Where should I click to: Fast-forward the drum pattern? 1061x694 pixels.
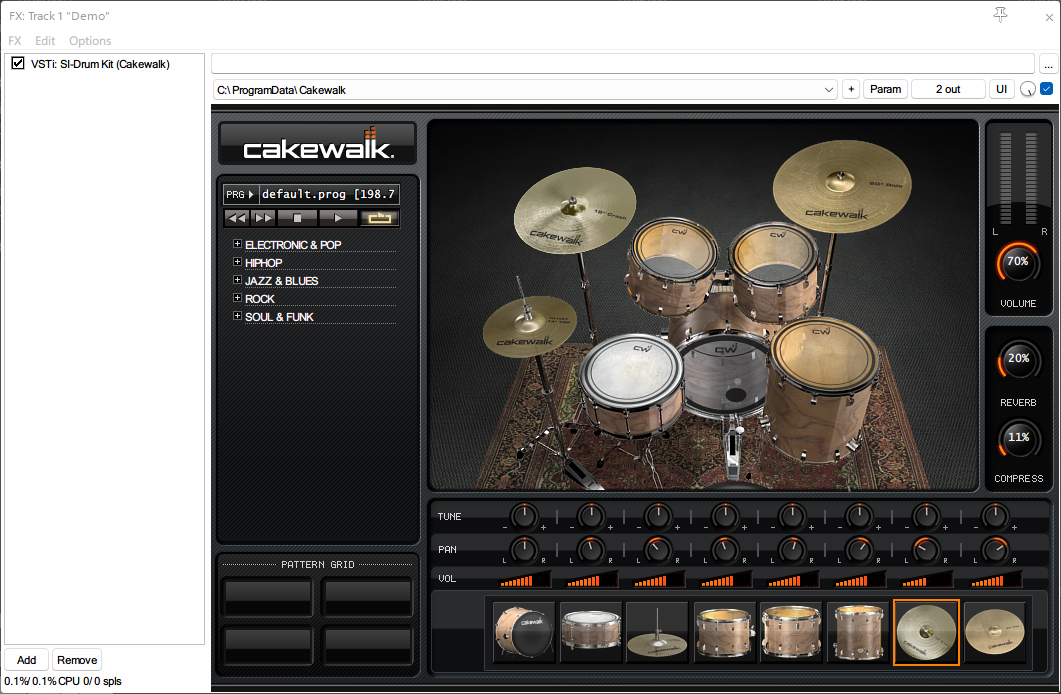coord(263,218)
